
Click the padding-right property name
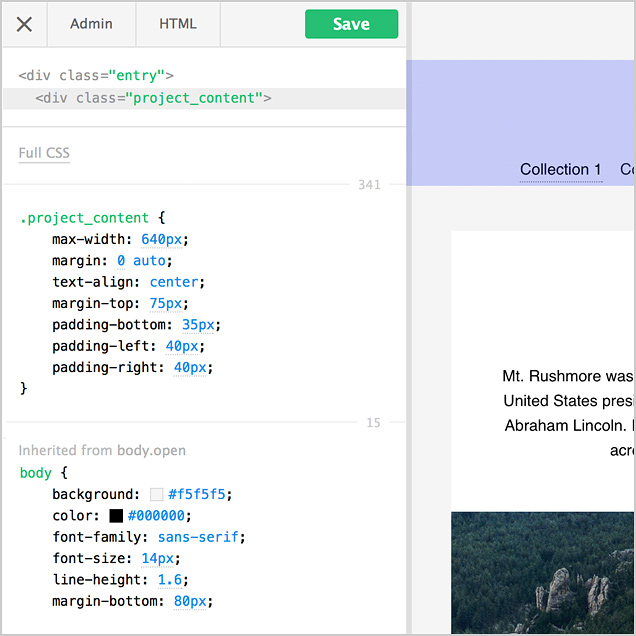point(105,367)
